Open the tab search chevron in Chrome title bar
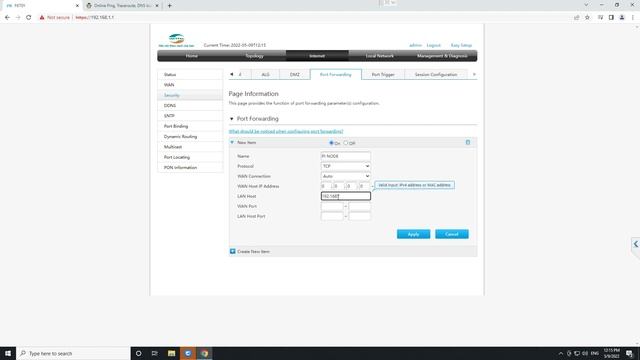 tap(586, 5)
